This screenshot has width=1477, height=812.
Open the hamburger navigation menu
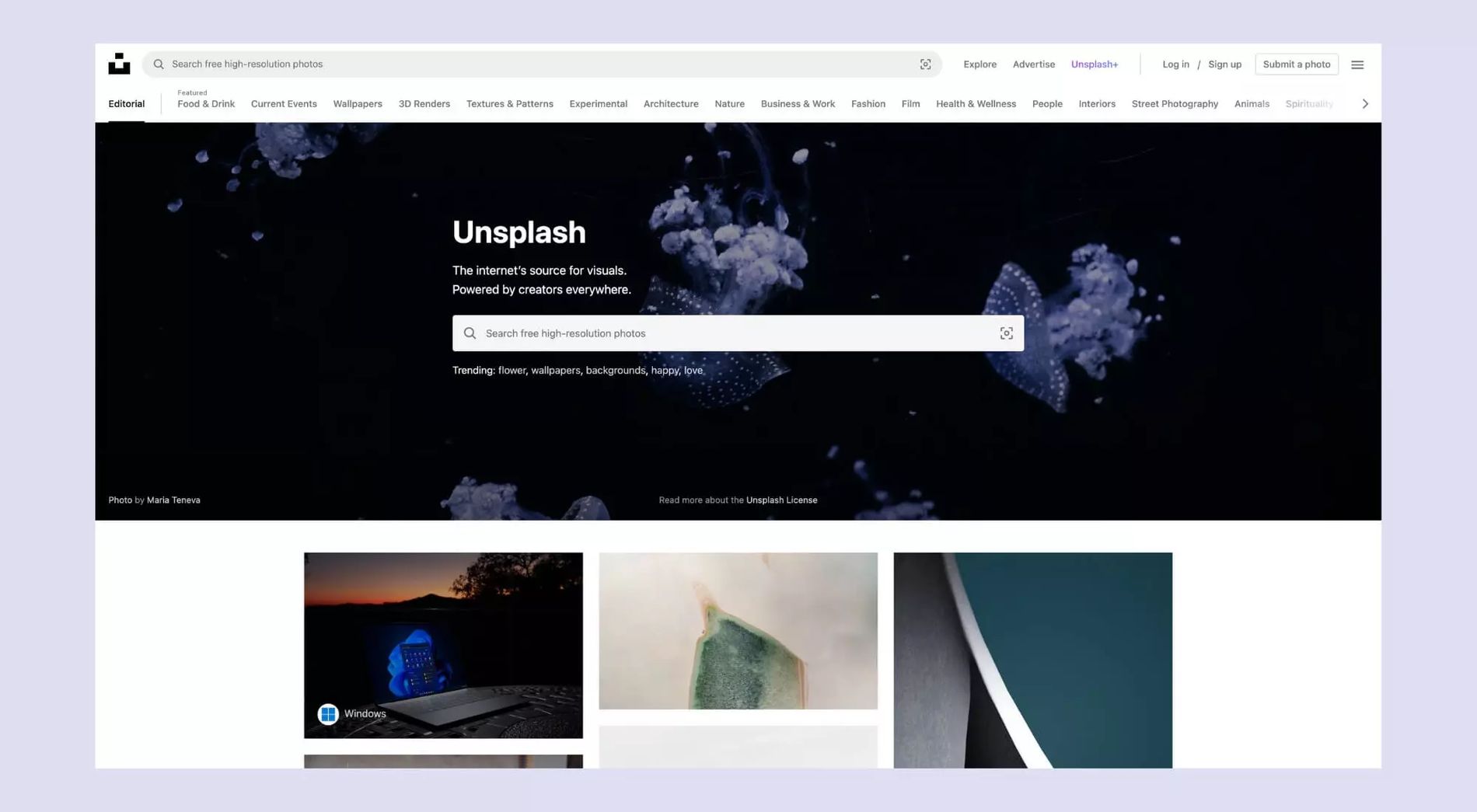point(1357,64)
